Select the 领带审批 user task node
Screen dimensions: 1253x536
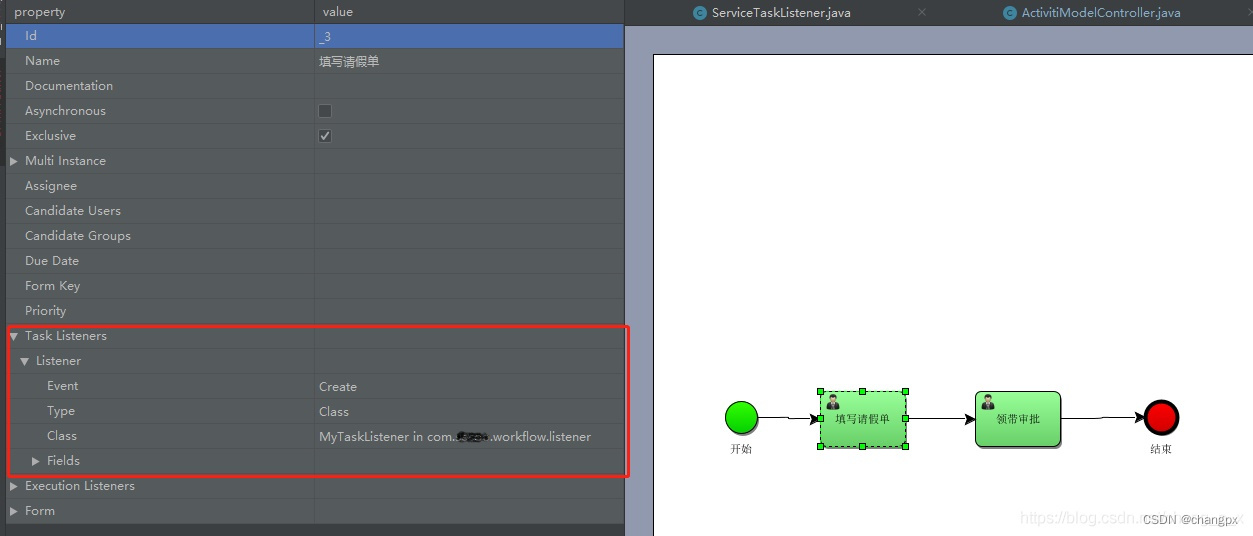click(1018, 419)
